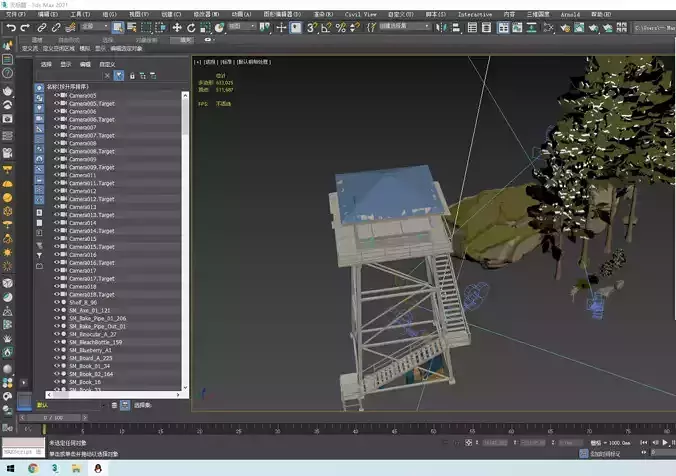The image size is (676, 476).
Task: Toggle visibility eye for Camera009
Action: pos(56,159)
